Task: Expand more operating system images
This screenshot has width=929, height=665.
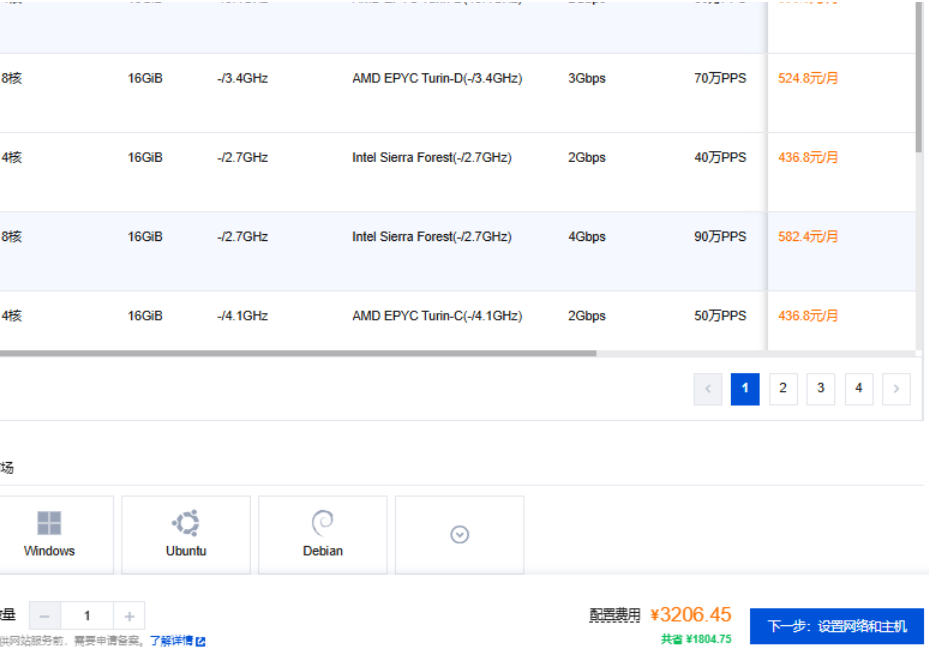Action: tap(459, 535)
